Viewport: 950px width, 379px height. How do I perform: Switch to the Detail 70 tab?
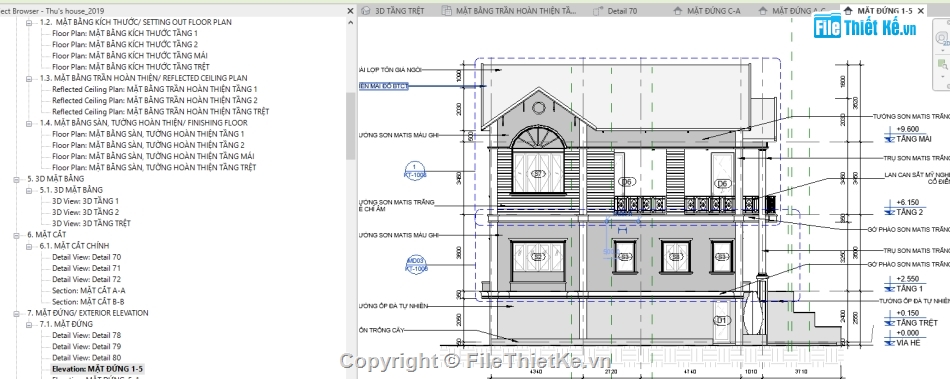622,11
